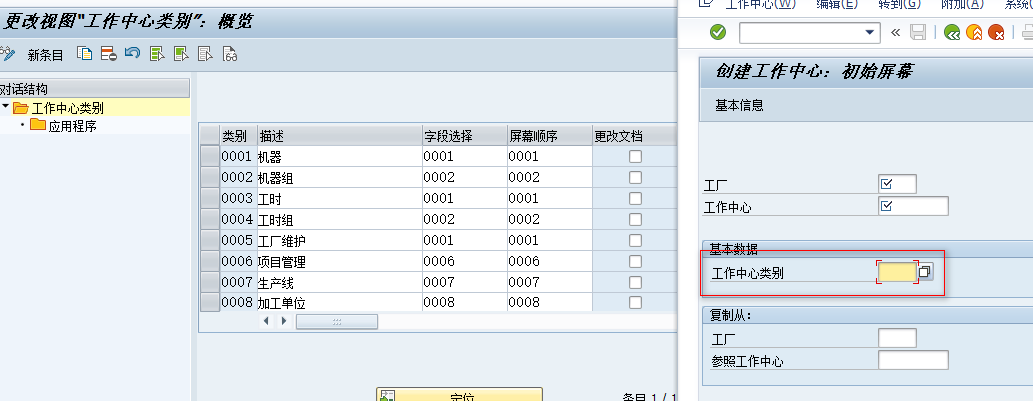
Task: Click the required 工作中心 input field
Action: point(913,206)
